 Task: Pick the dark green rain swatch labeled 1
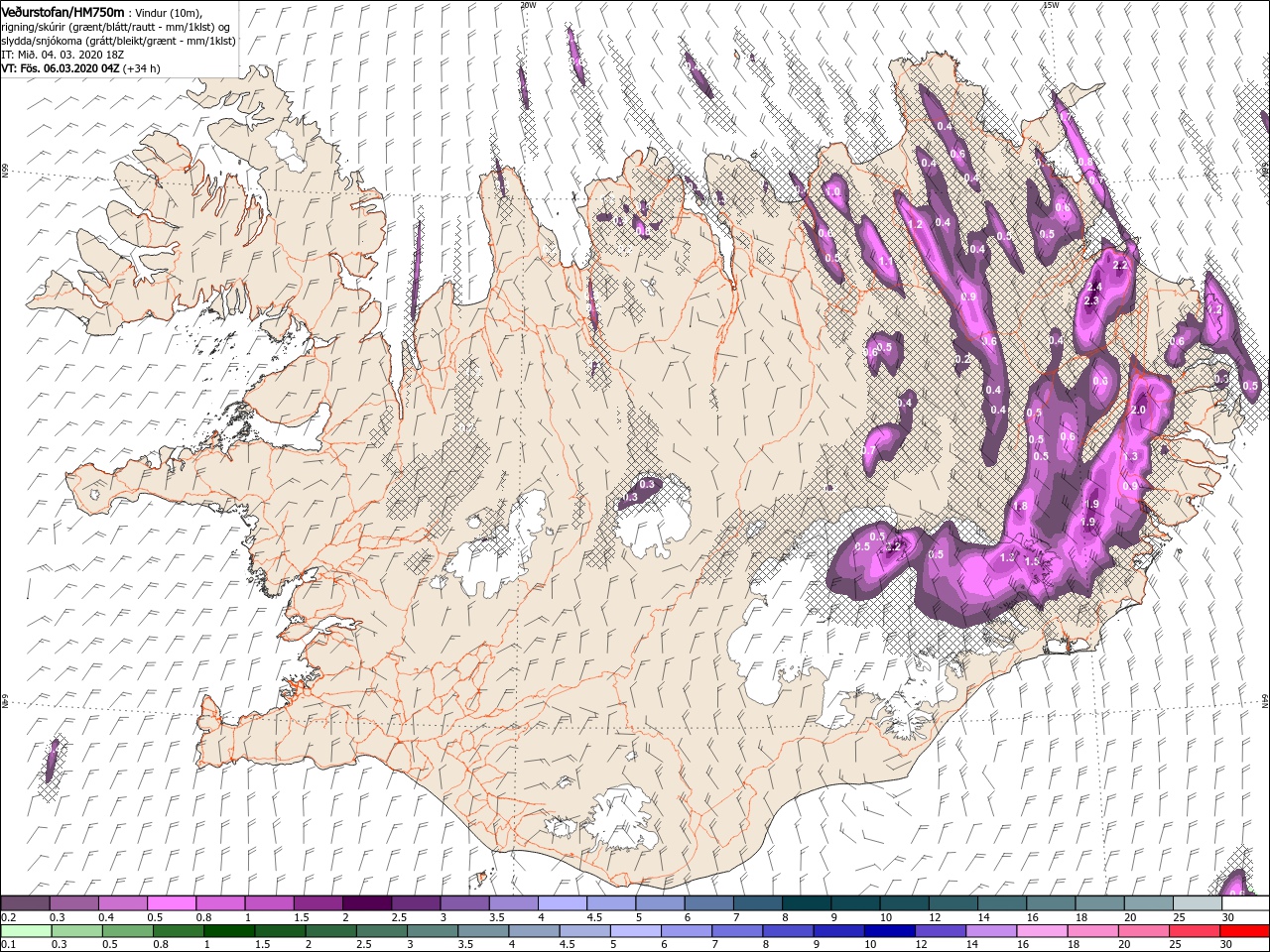click(228, 931)
